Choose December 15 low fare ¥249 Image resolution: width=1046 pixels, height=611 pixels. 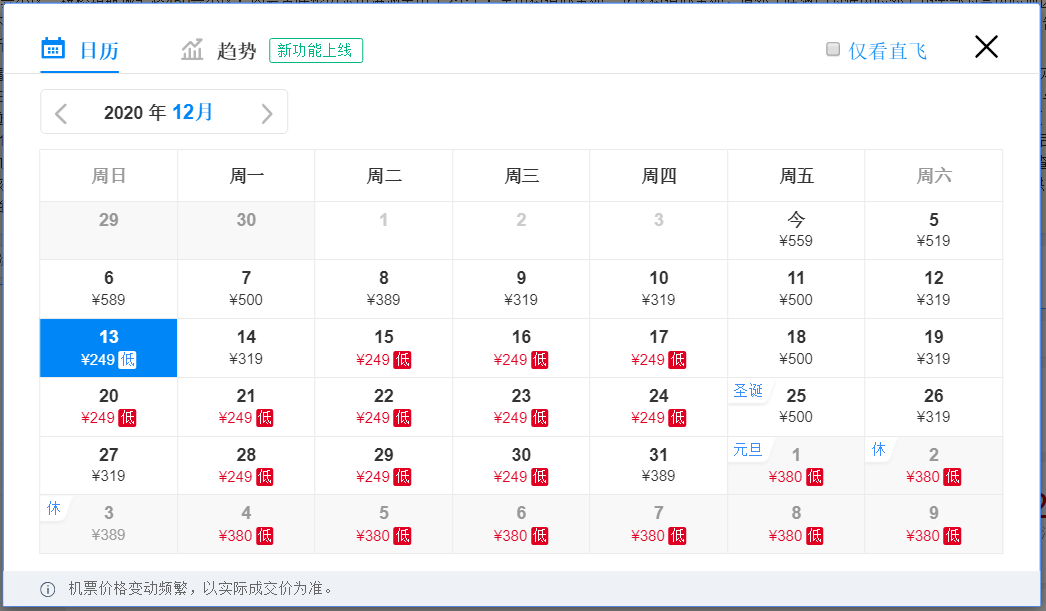point(384,348)
